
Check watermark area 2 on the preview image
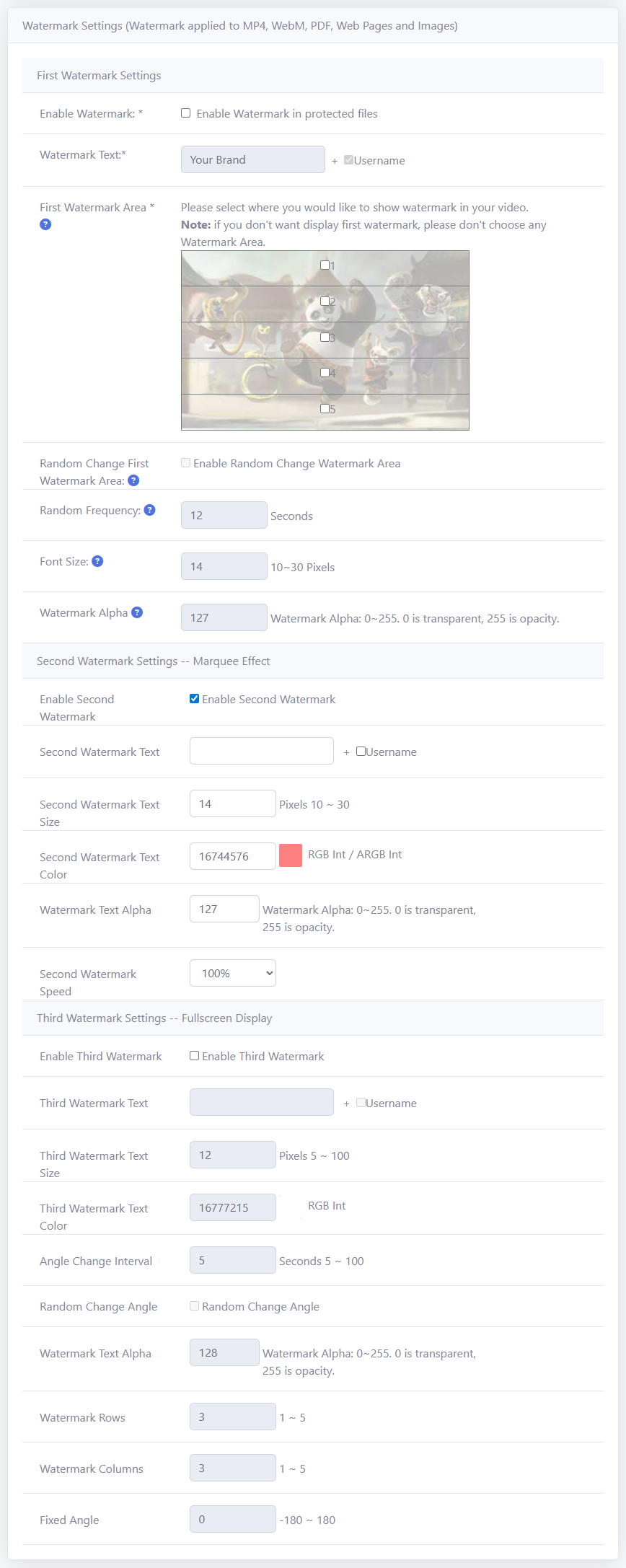[325, 301]
